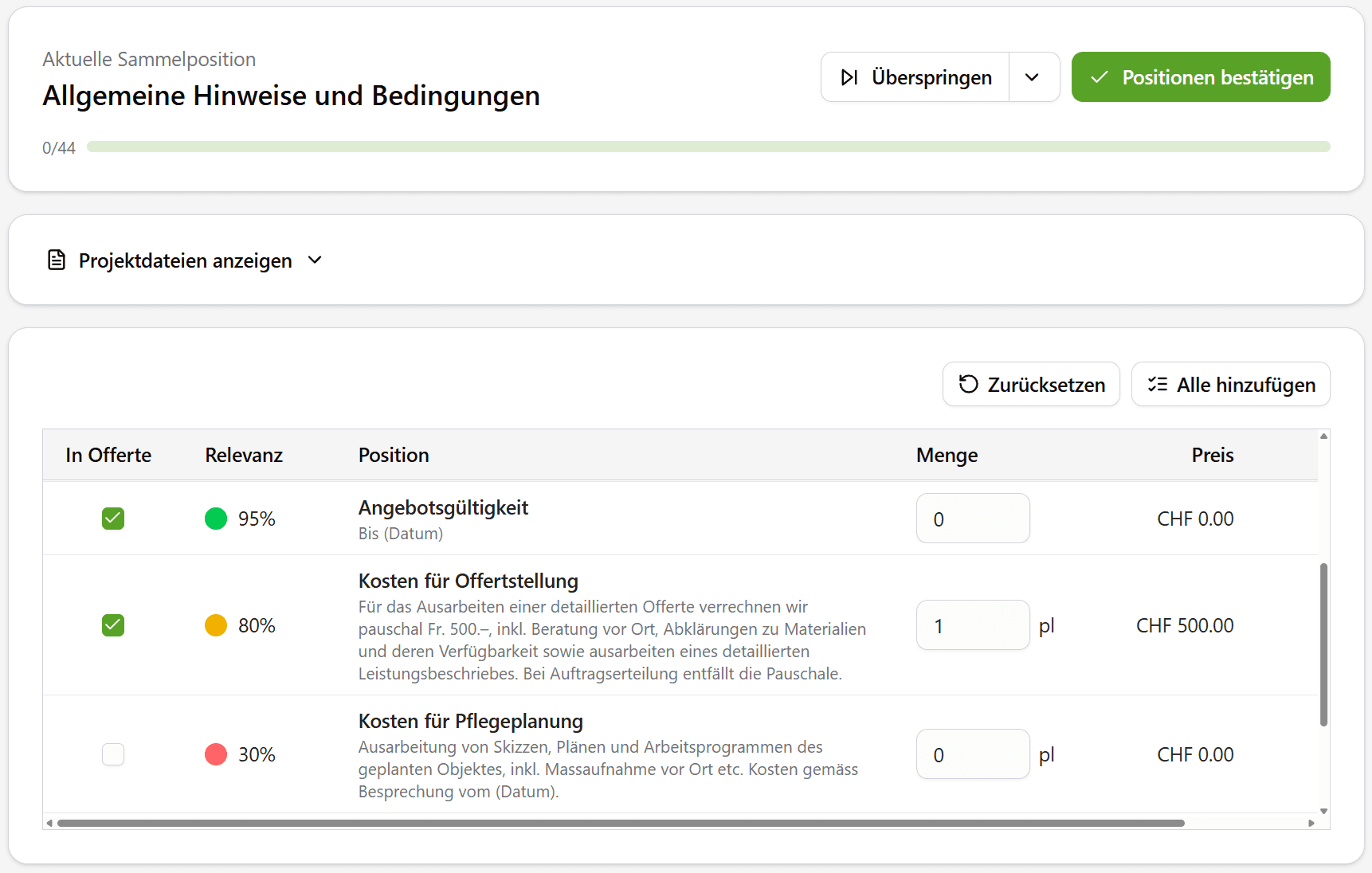Disable Kosten für Offertstellung in the offer
The image size is (1372, 873).
(112, 625)
